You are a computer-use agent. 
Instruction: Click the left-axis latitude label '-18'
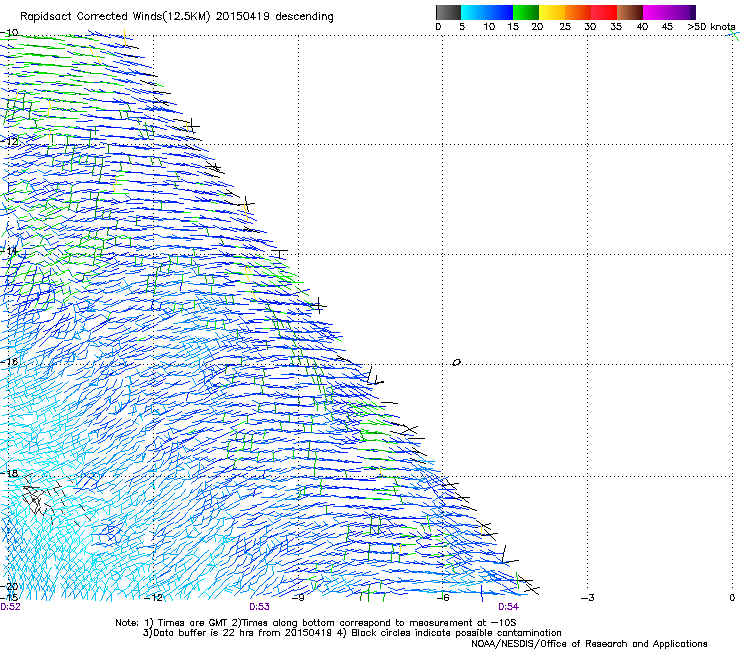click(x=9, y=473)
